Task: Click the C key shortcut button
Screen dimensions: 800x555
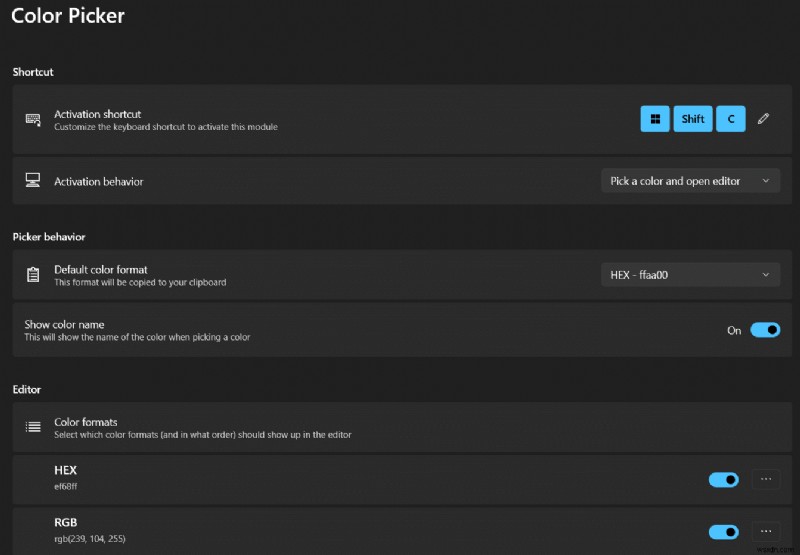Action: (731, 119)
